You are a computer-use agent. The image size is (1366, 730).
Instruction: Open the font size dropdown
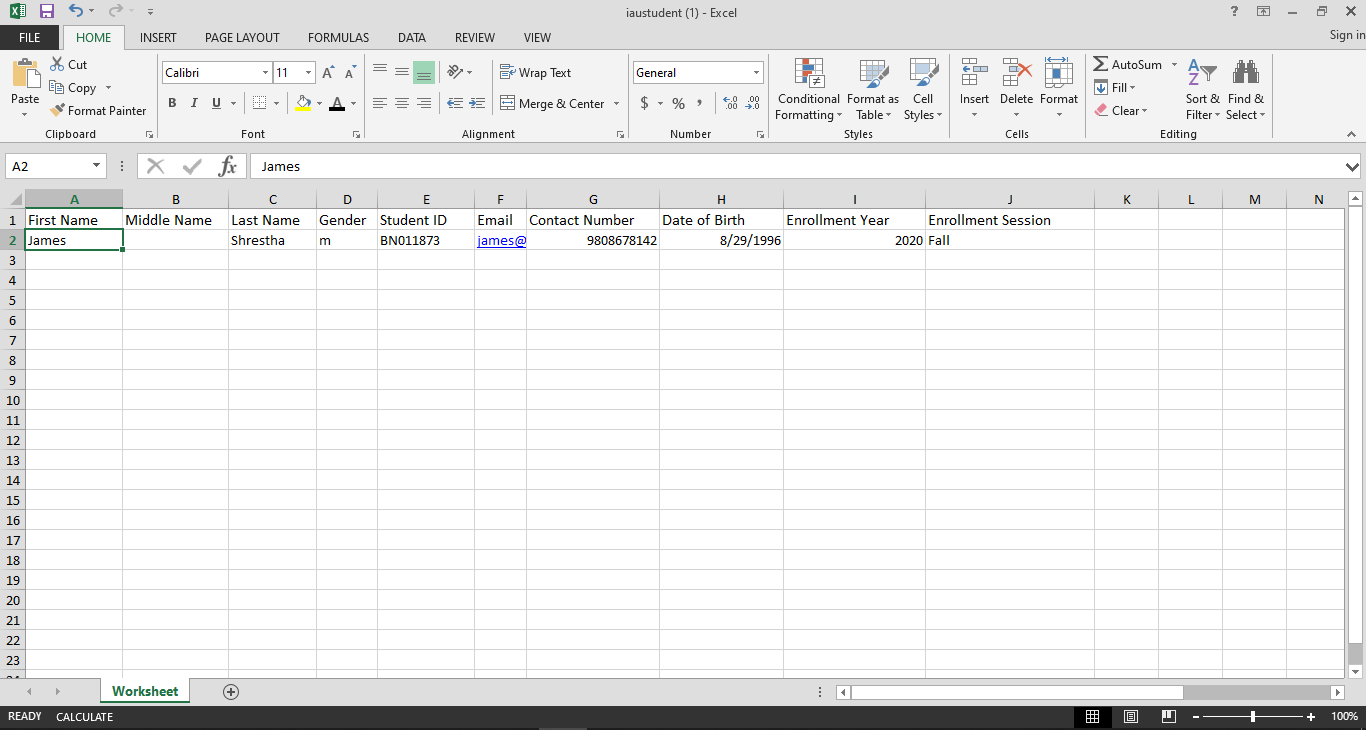click(309, 73)
